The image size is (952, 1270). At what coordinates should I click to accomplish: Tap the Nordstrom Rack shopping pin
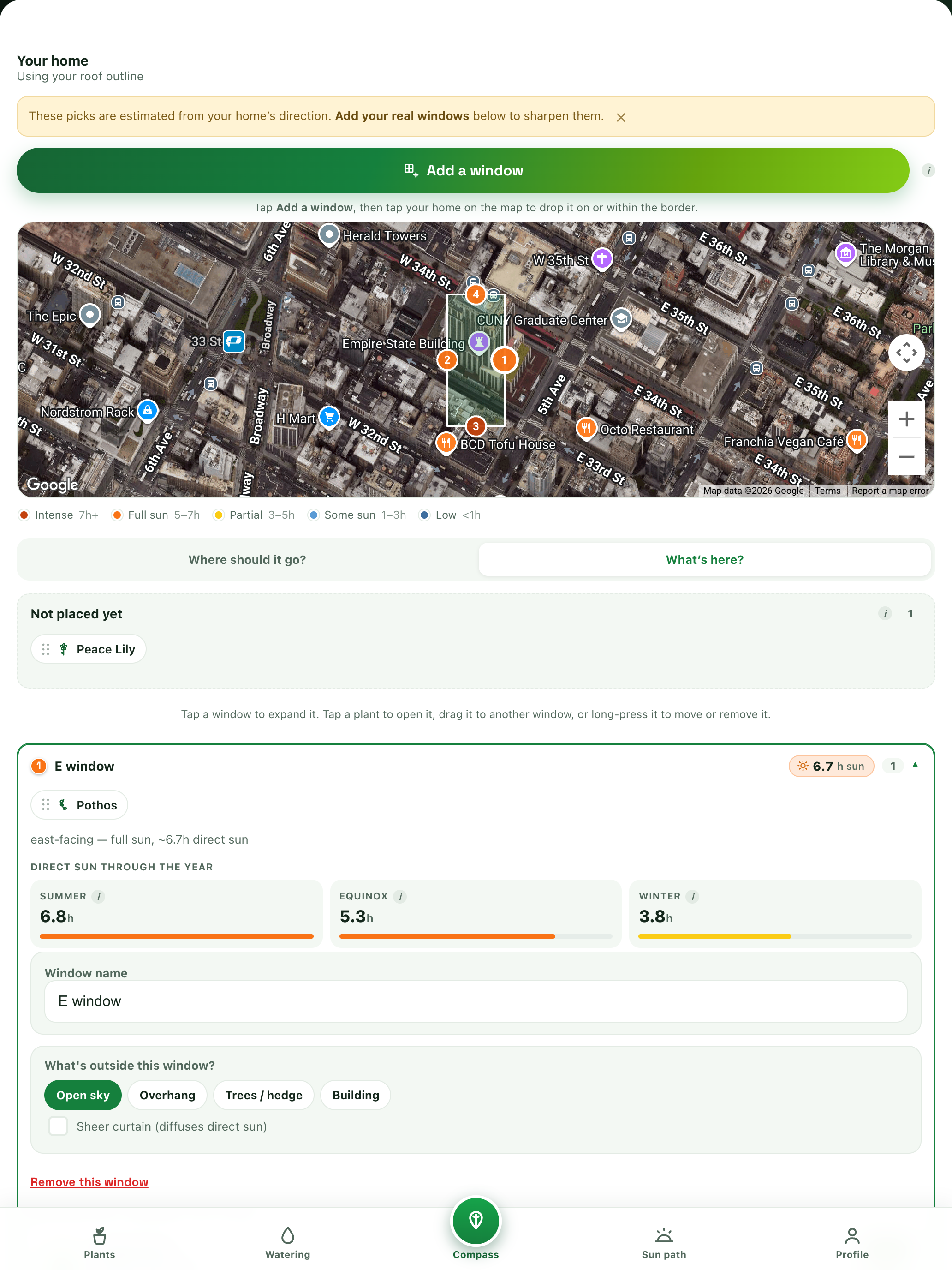coord(148,411)
